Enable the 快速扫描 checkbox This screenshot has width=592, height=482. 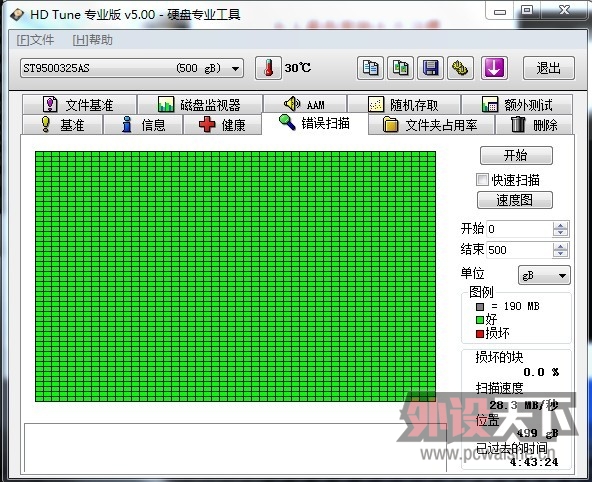point(482,180)
